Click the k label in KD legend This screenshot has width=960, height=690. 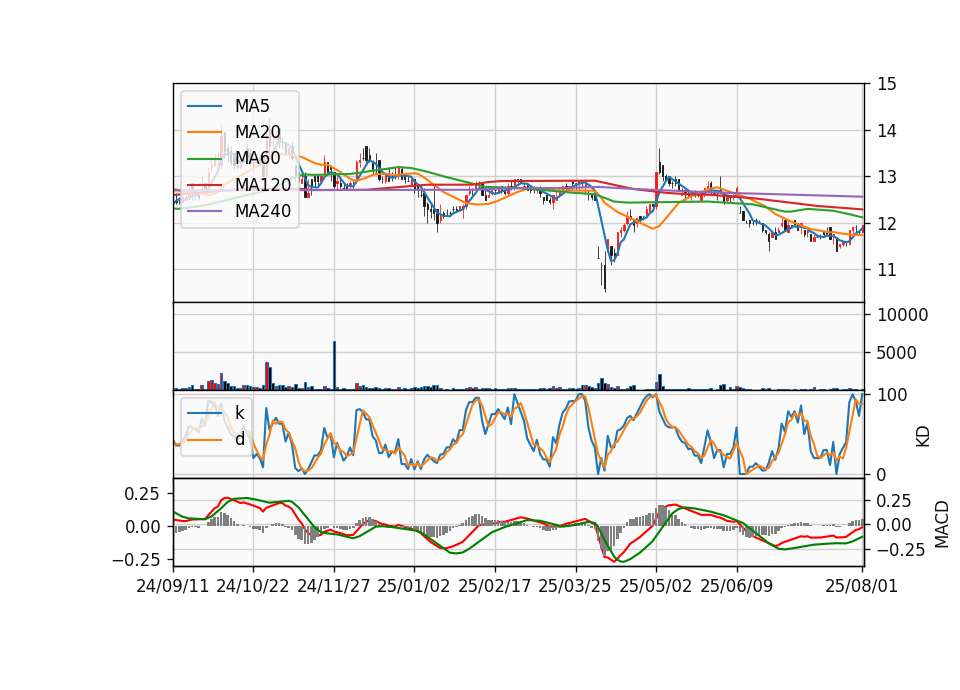(x=239, y=413)
